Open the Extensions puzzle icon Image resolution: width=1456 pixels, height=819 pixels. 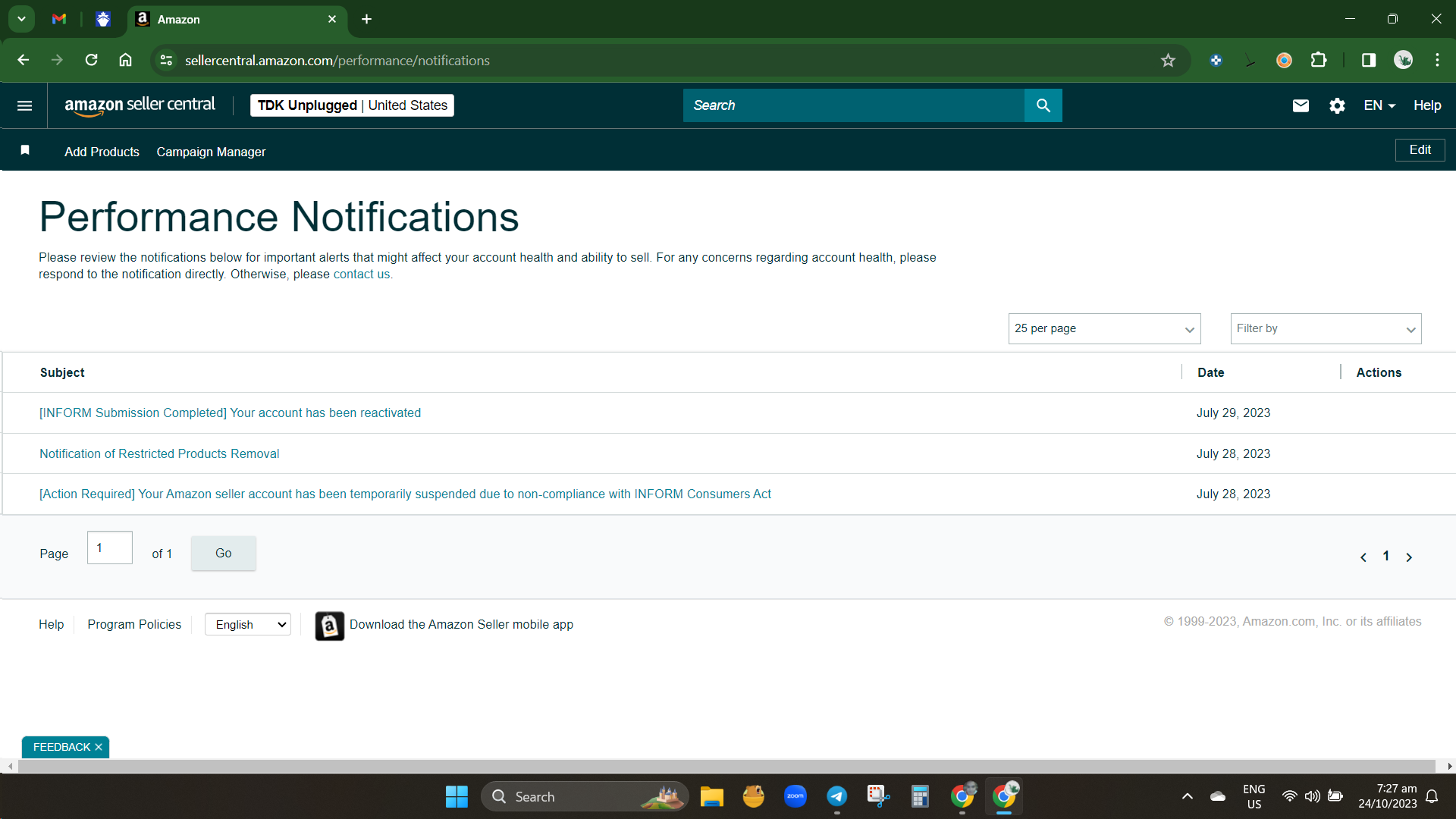[1319, 60]
